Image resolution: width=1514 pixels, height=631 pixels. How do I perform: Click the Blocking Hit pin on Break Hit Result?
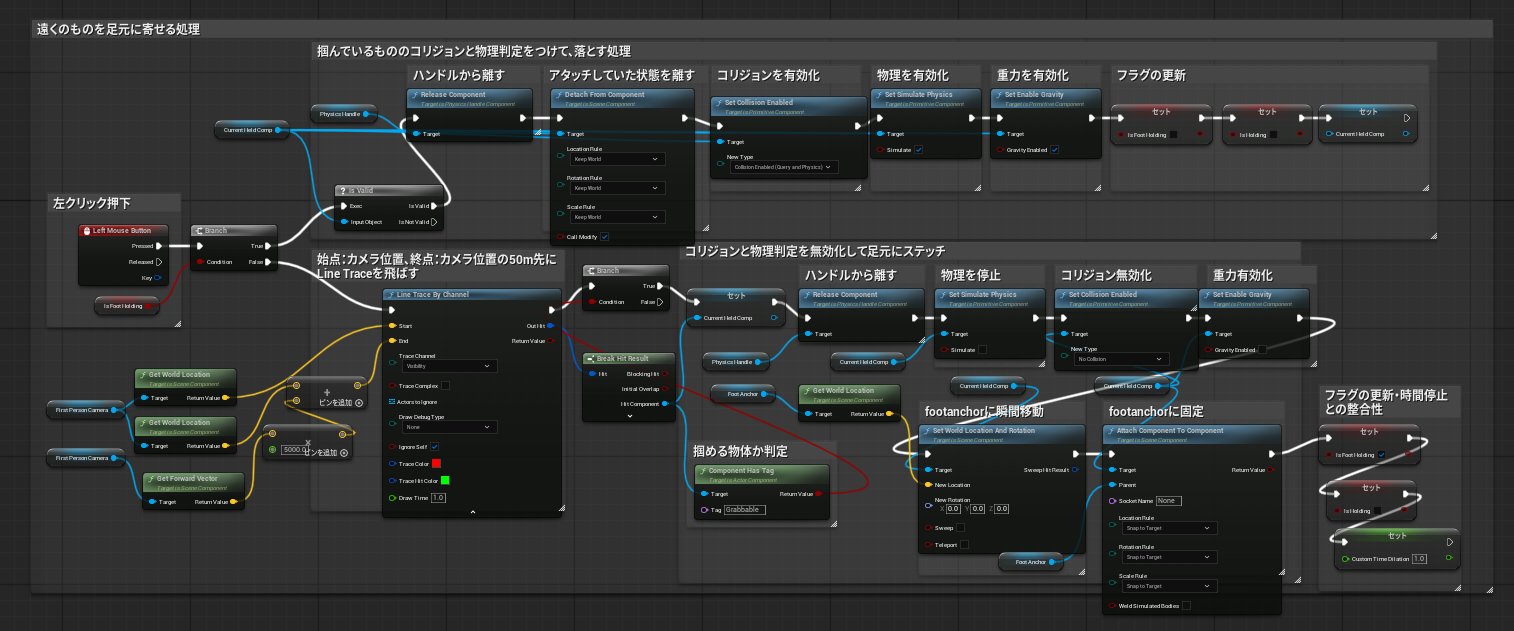click(x=666, y=374)
